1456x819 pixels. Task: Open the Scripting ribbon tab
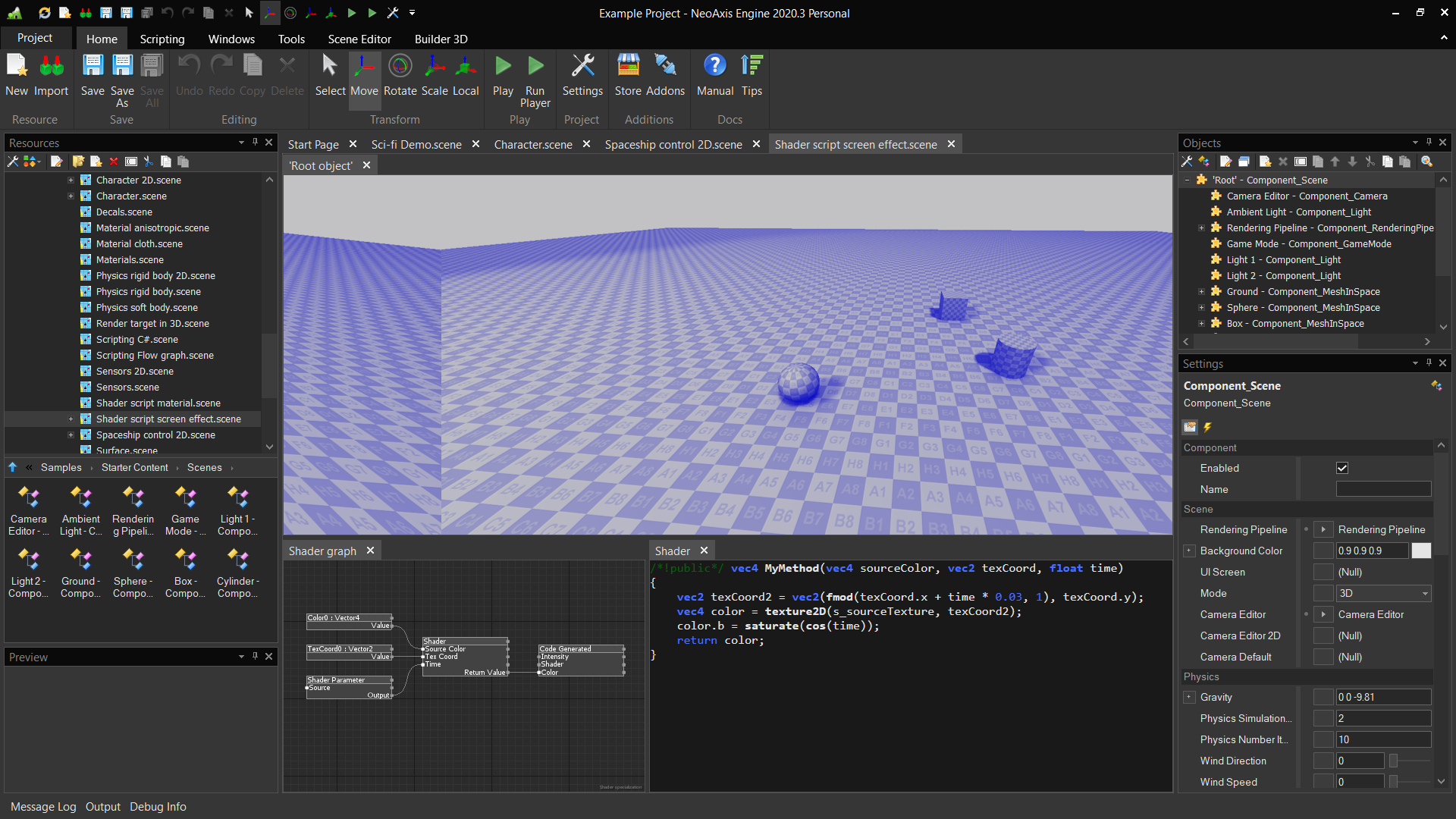(x=162, y=39)
